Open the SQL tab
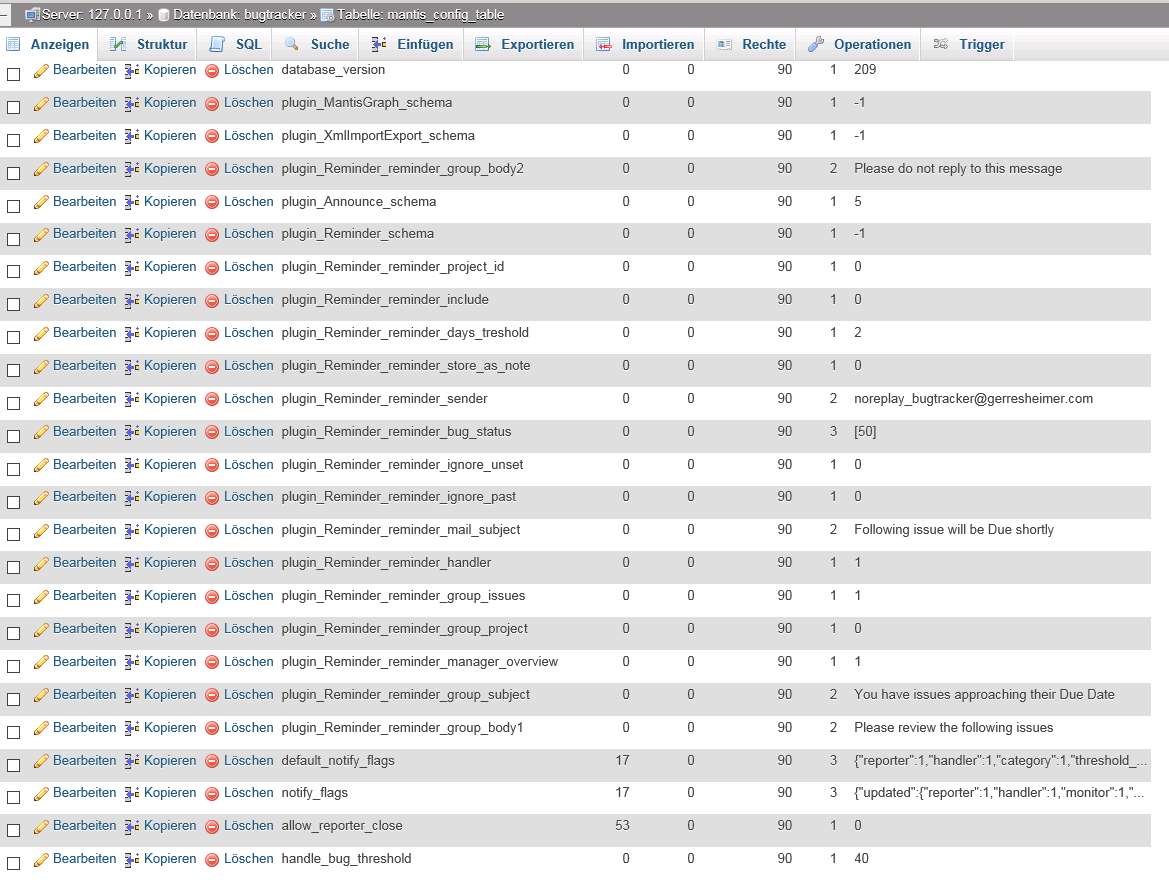1169x894 pixels. pos(236,45)
